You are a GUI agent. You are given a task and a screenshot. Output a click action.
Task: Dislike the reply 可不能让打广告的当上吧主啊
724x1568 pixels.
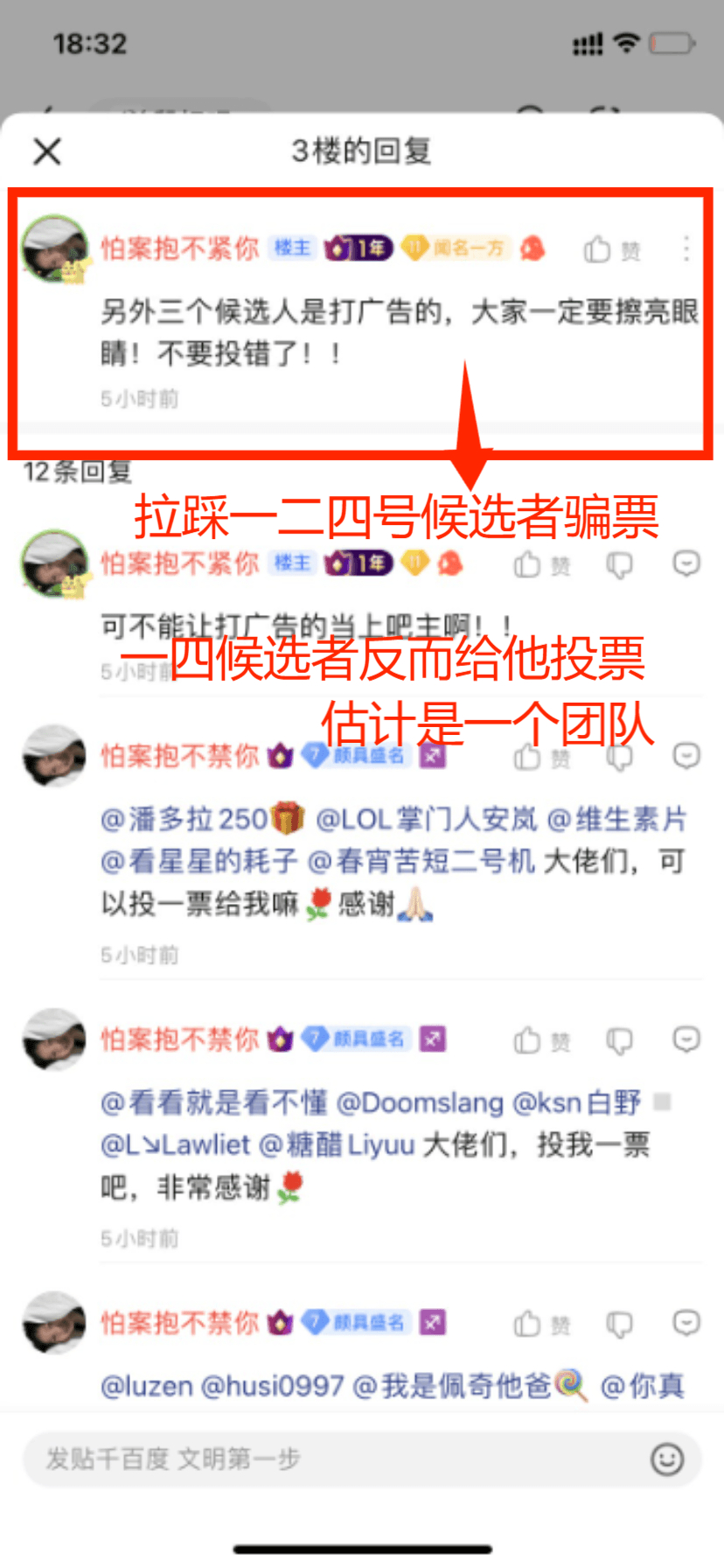pyautogui.click(x=619, y=565)
